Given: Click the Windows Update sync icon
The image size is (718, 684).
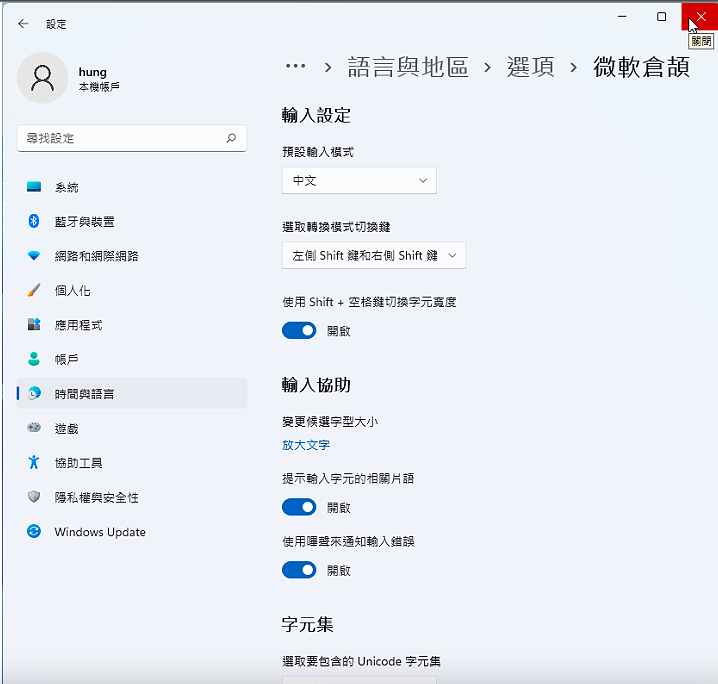Looking at the screenshot, I should (x=34, y=531).
